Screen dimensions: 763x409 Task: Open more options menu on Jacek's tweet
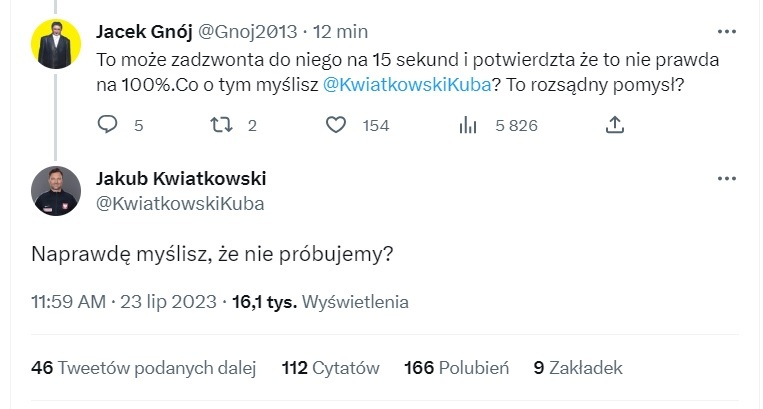727,32
